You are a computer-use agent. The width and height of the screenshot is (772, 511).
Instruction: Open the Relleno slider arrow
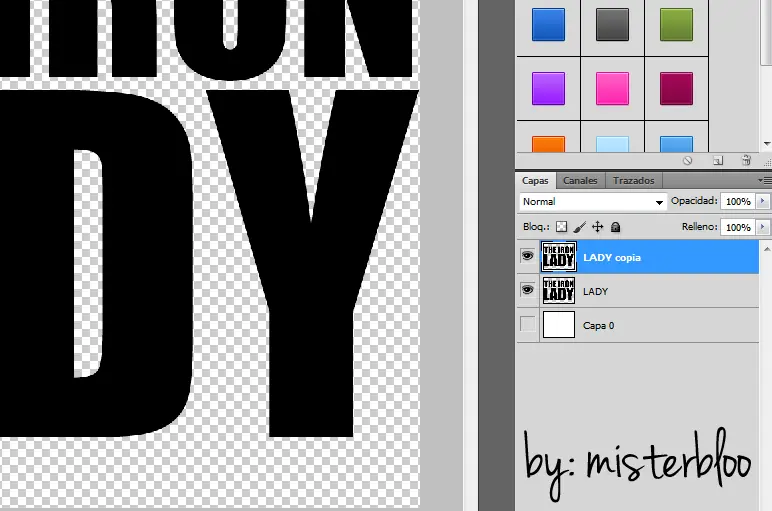pos(762,227)
